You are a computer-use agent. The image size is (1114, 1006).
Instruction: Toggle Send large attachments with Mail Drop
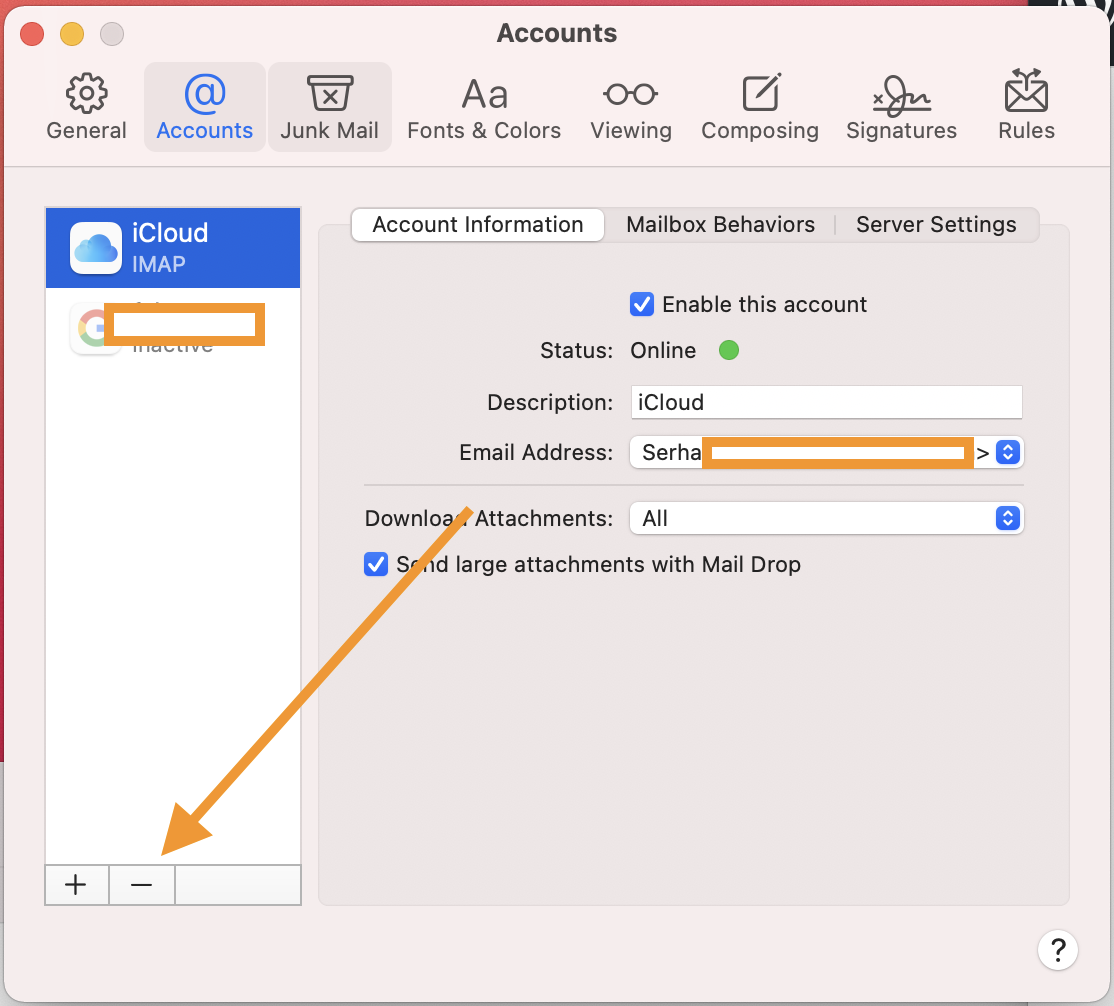point(376,564)
